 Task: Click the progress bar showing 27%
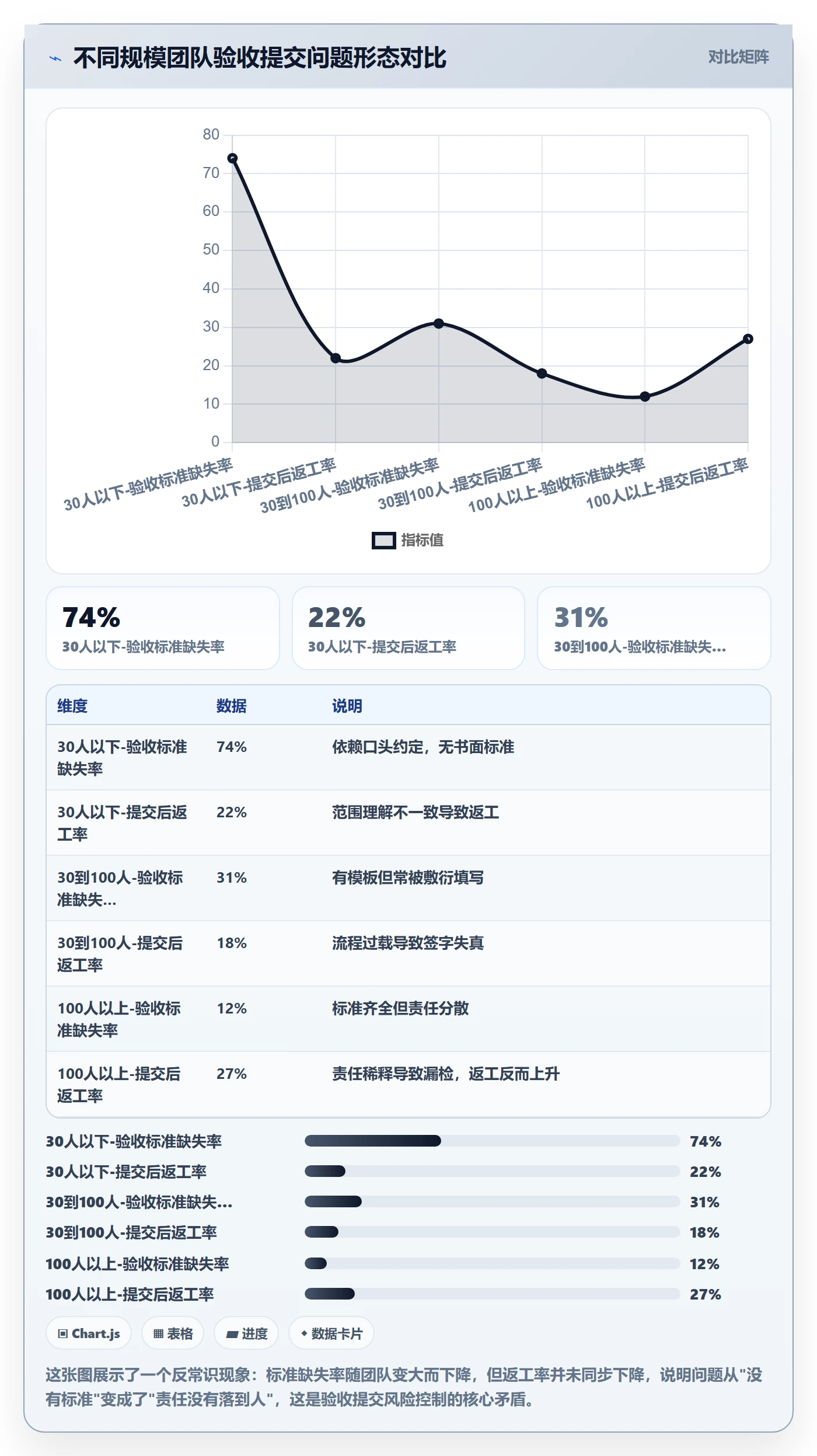pyautogui.click(x=493, y=1294)
